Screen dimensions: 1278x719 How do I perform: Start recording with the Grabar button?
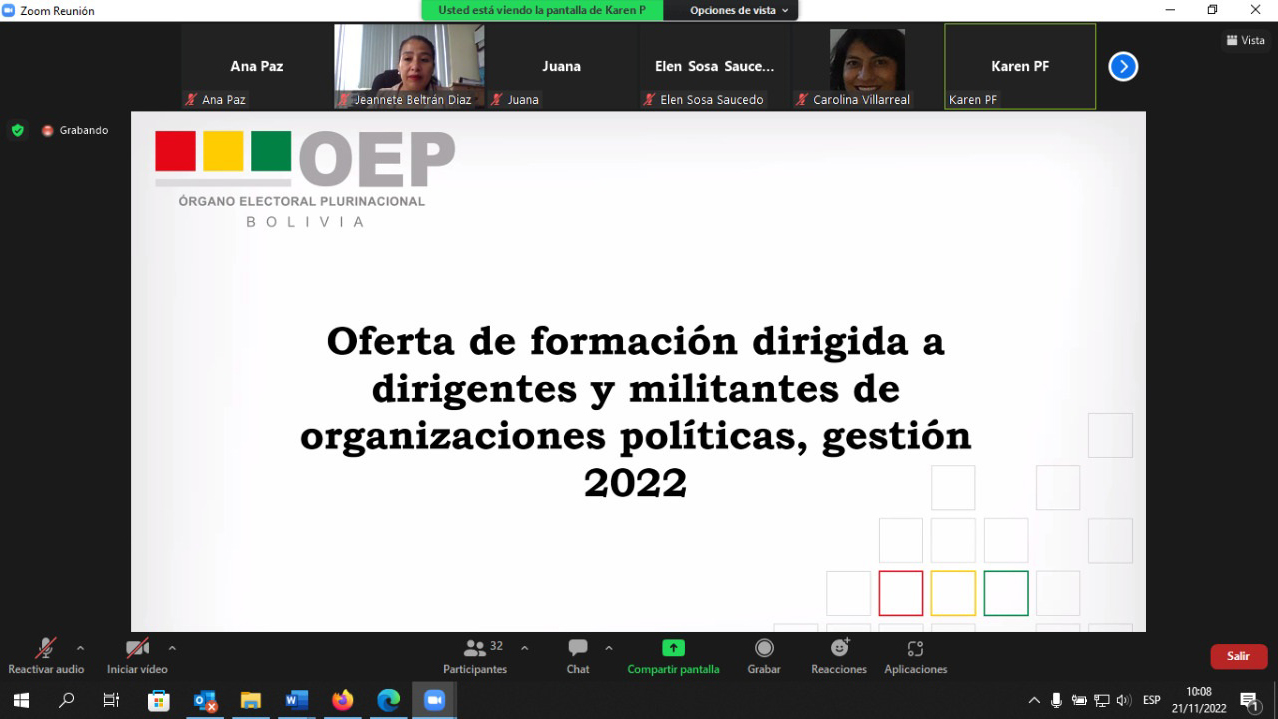[764, 656]
